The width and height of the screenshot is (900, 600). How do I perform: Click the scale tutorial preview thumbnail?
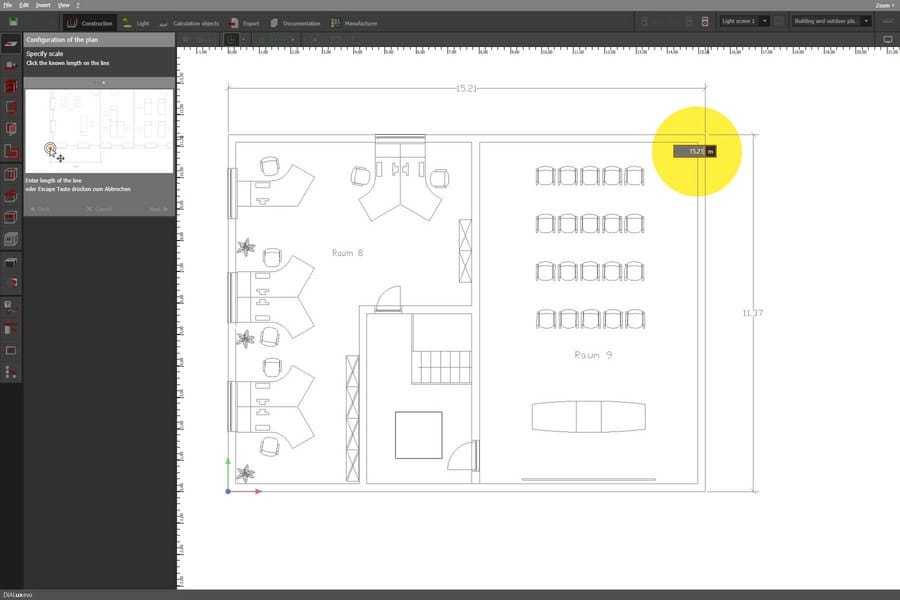click(x=99, y=131)
